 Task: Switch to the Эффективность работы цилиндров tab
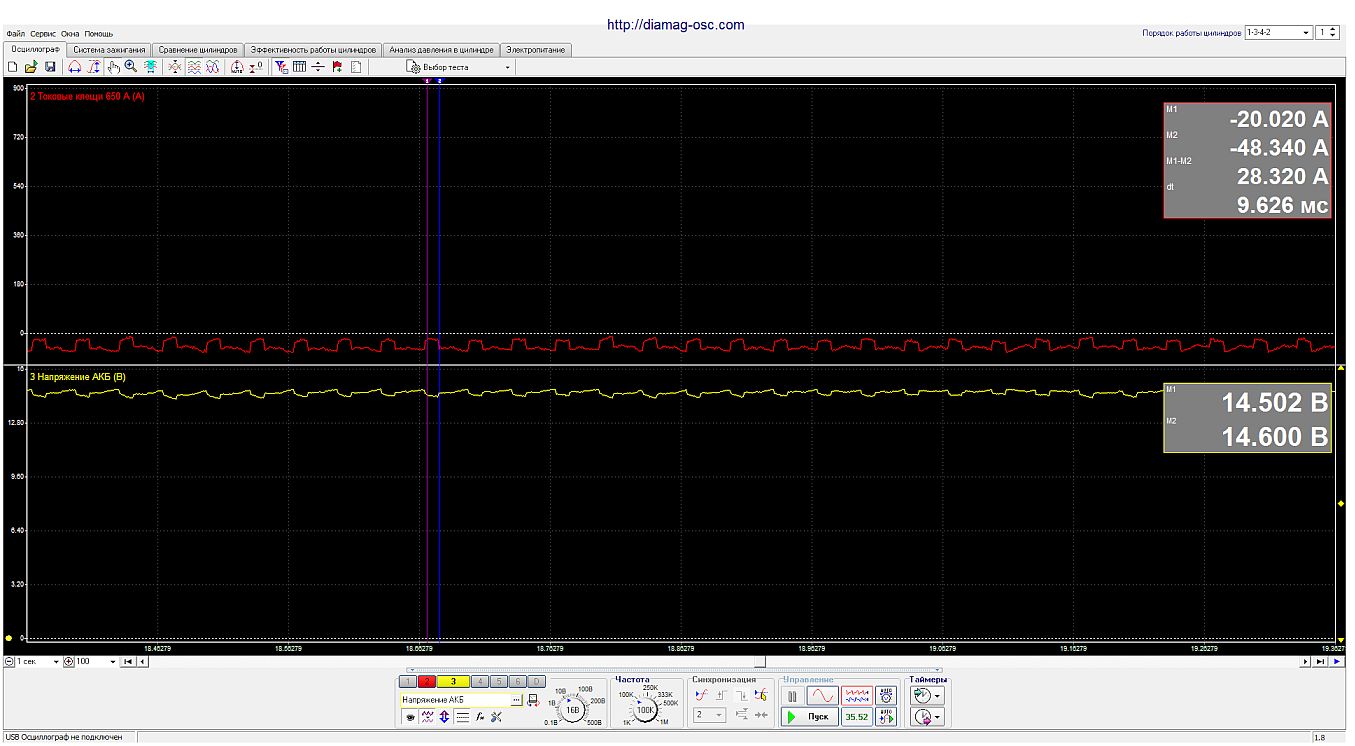[313, 49]
